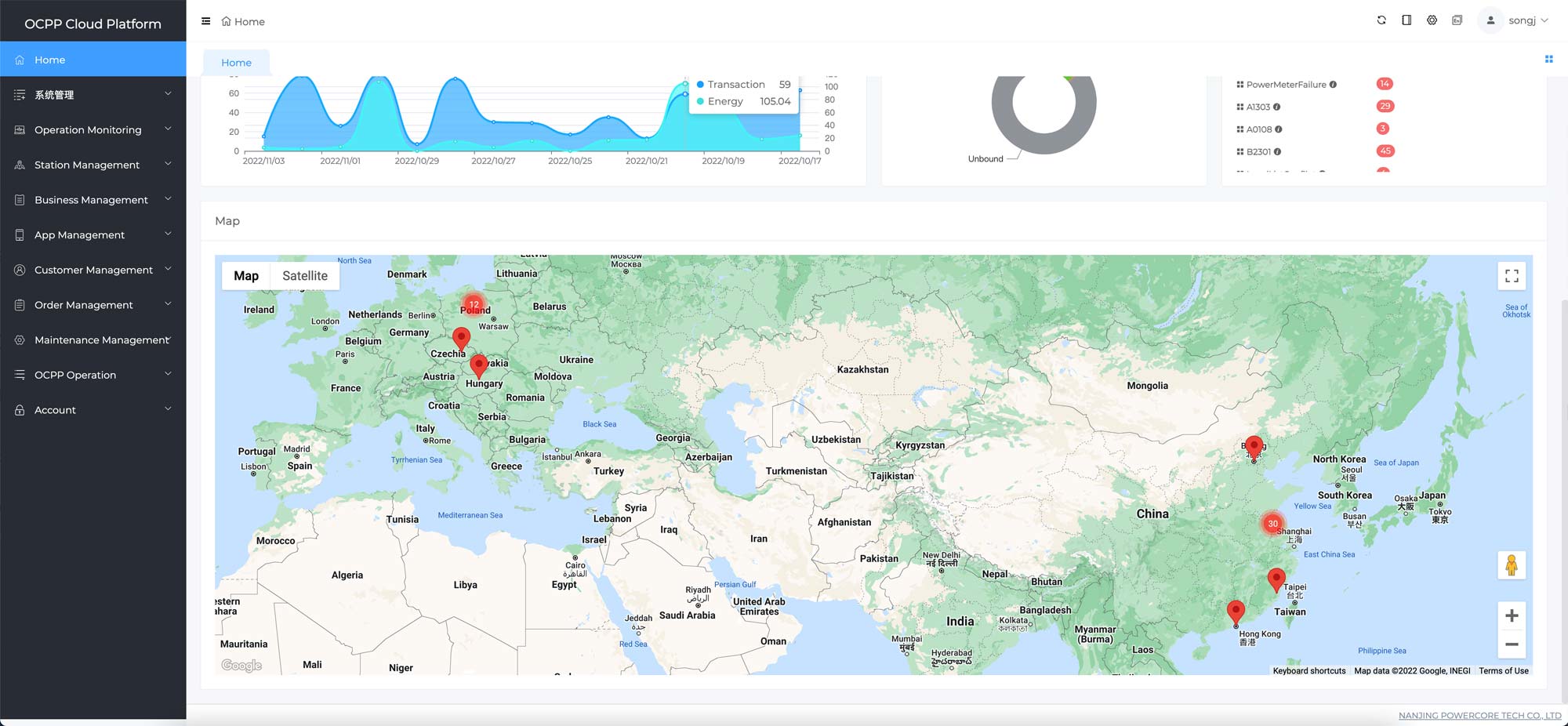The image size is (1568, 726).
Task: Click the Street View pegman icon
Action: click(1512, 565)
